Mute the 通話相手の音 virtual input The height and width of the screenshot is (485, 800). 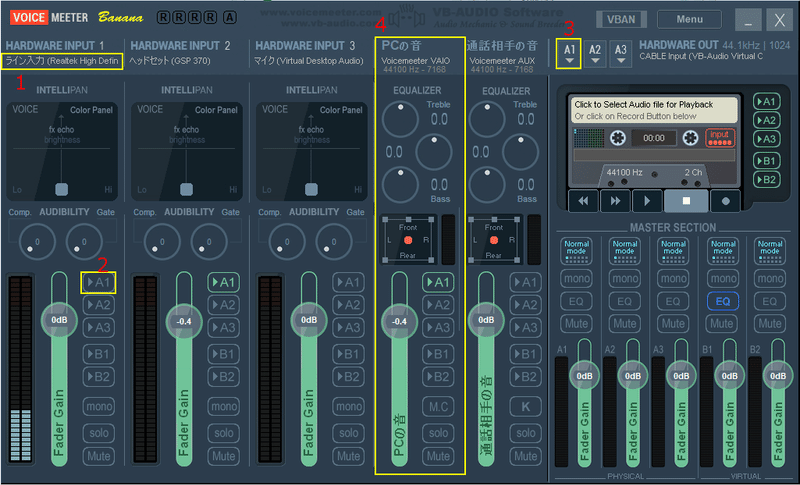526,456
